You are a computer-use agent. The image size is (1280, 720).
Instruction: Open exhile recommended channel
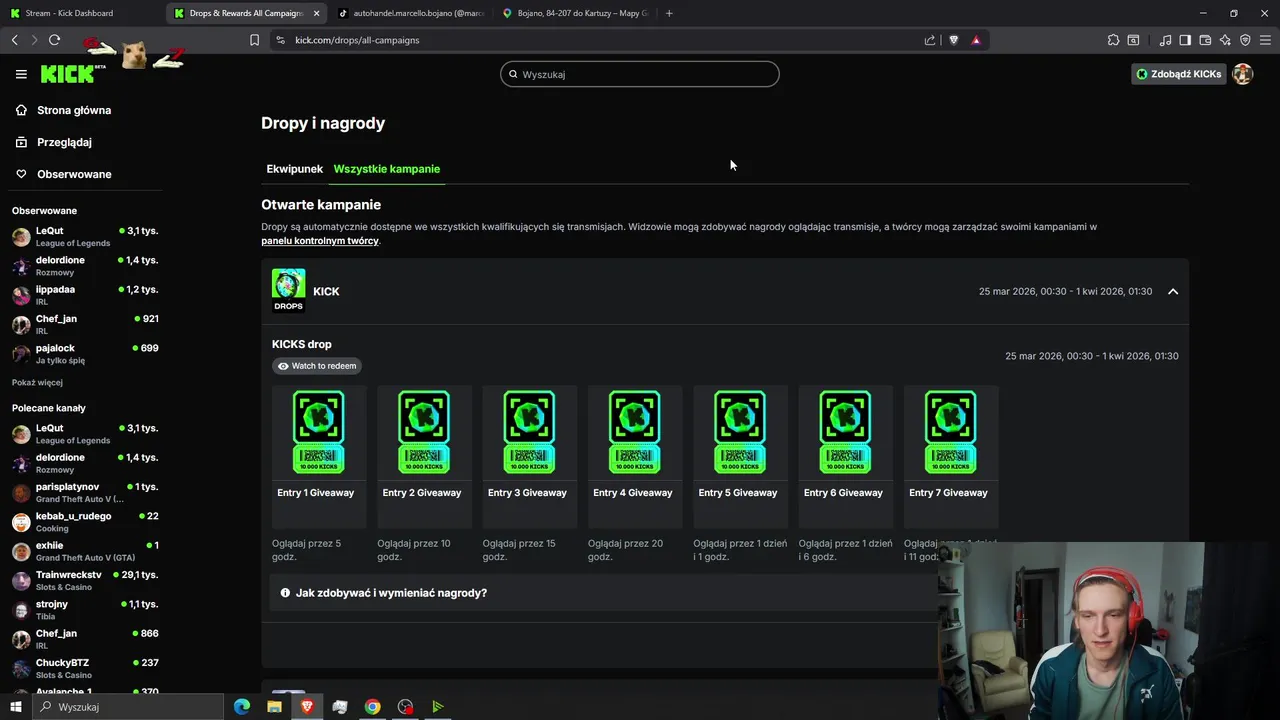pos(85,551)
